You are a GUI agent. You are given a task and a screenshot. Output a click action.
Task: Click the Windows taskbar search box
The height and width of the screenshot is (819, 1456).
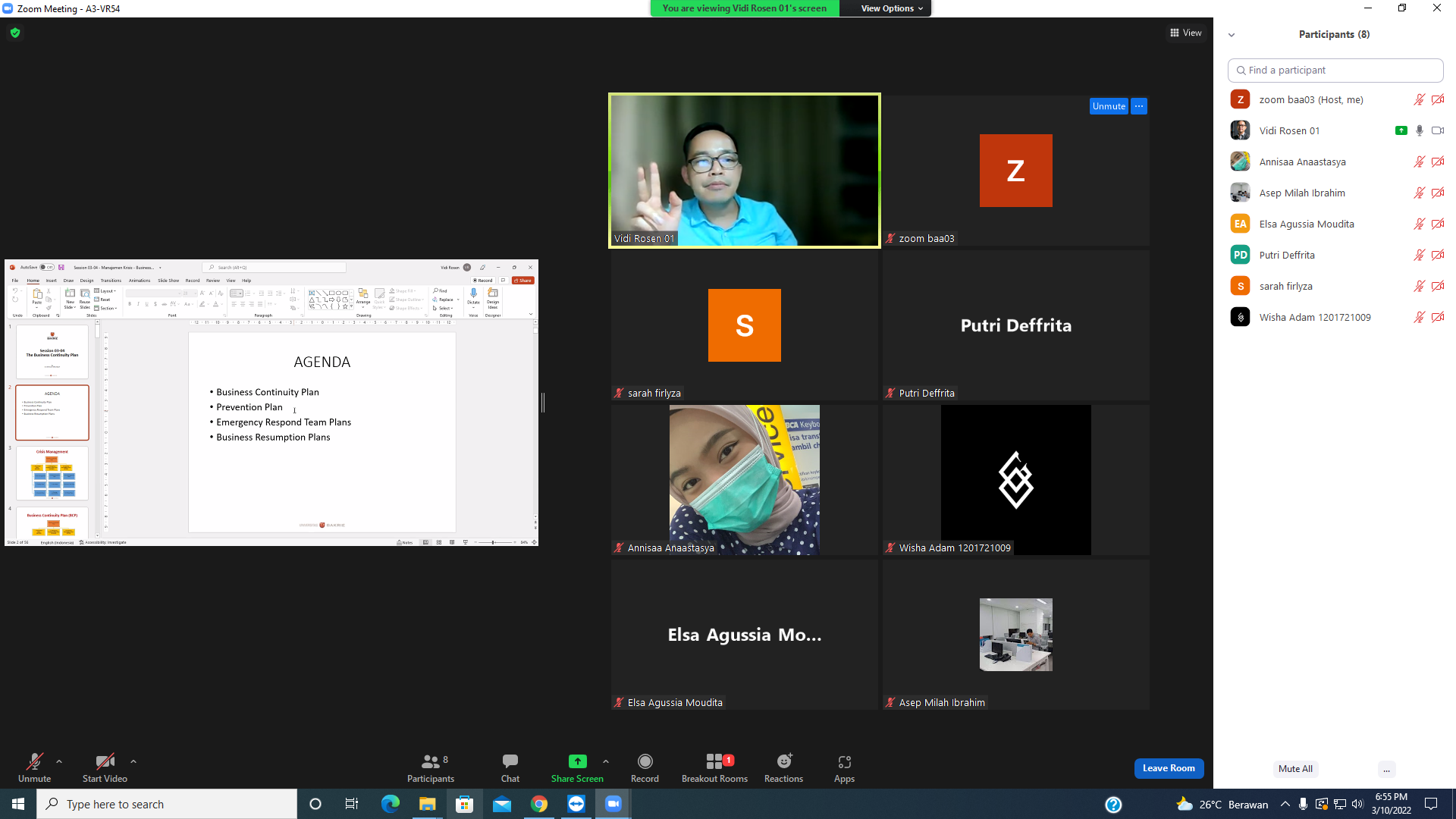167,804
